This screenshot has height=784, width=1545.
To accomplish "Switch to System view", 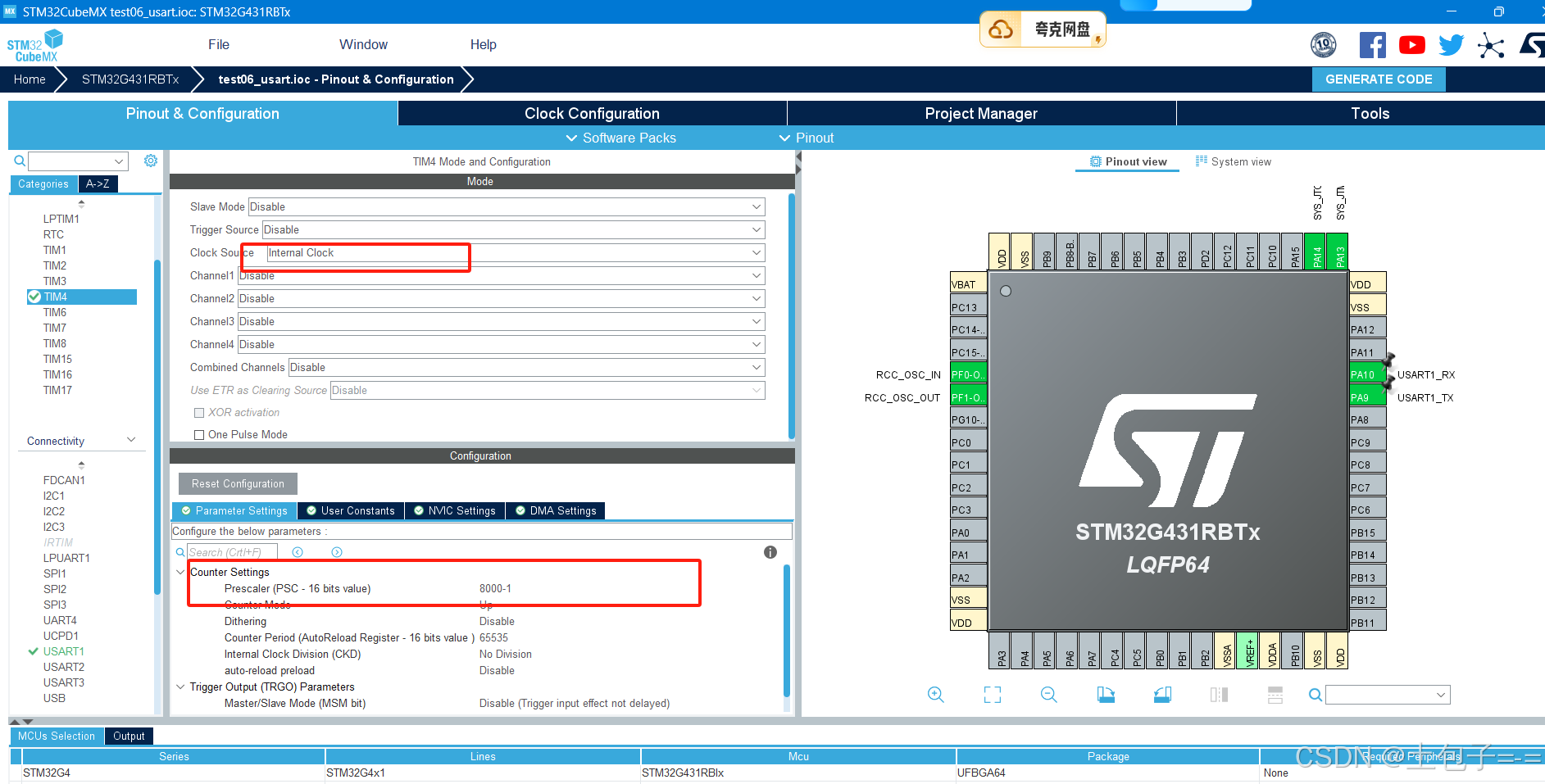I will point(1233,161).
